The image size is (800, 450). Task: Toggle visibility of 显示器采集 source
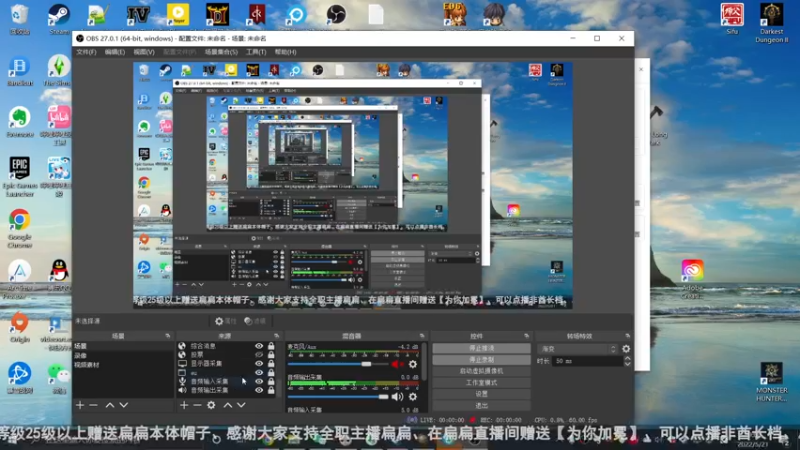pos(259,364)
